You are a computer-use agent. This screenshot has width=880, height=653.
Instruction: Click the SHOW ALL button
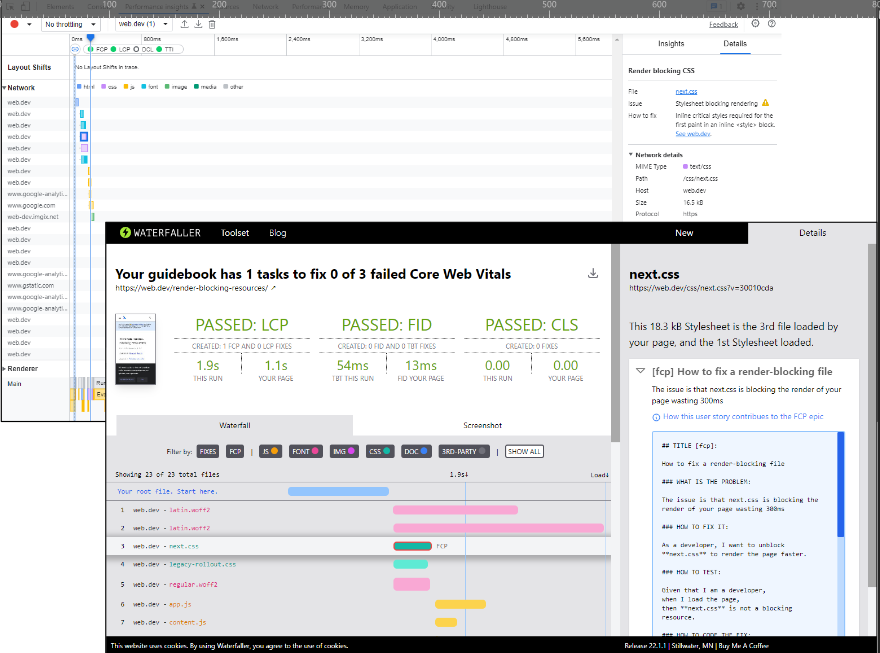click(524, 452)
